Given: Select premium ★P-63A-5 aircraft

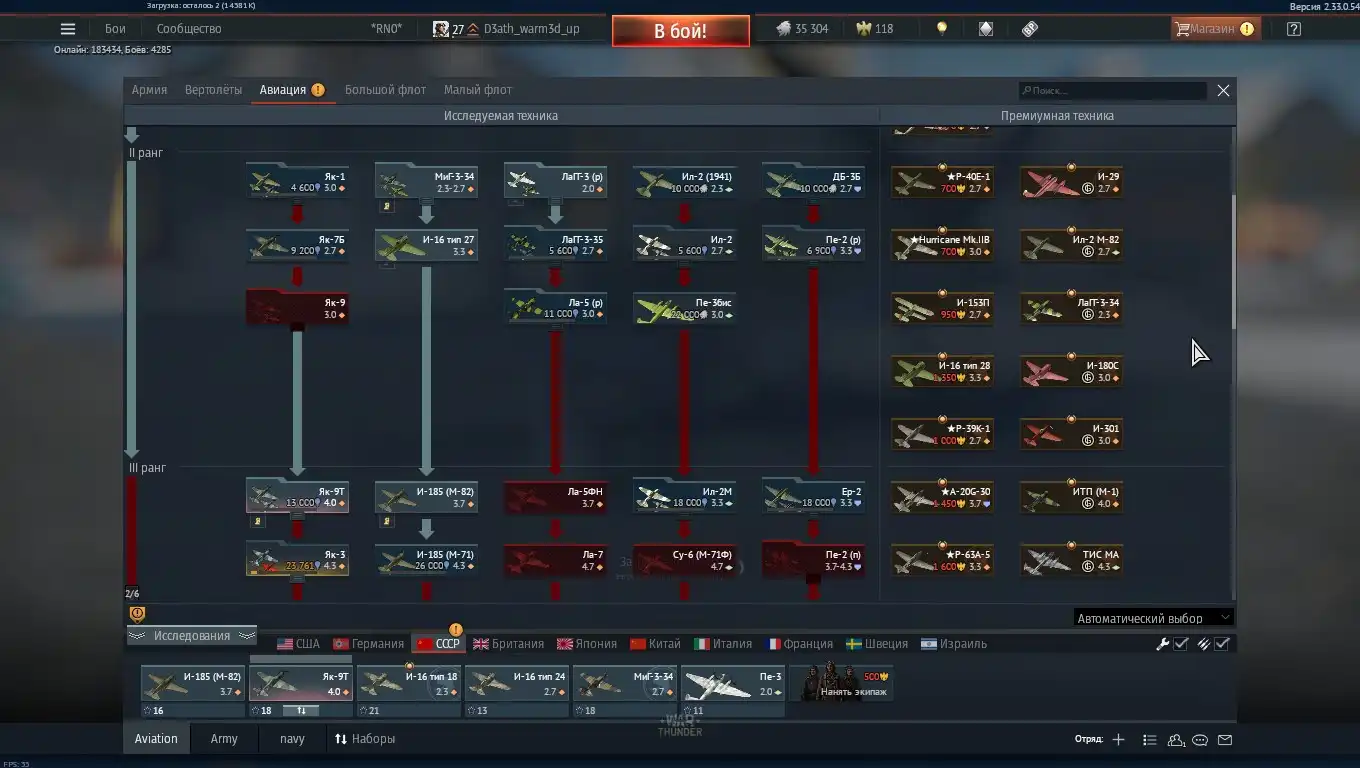Looking at the screenshot, I should 942,560.
